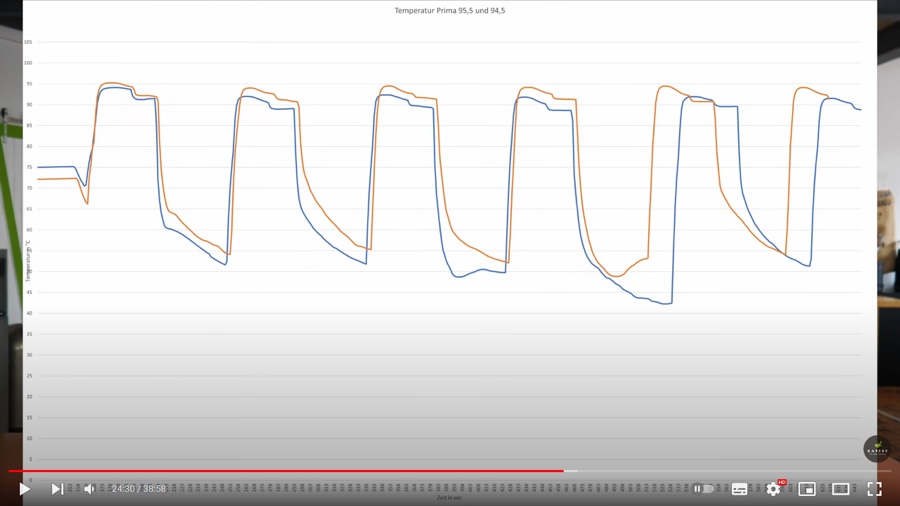Click the 24:30 / 38:58 time display
The image size is (900, 506).
tap(138, 489)
